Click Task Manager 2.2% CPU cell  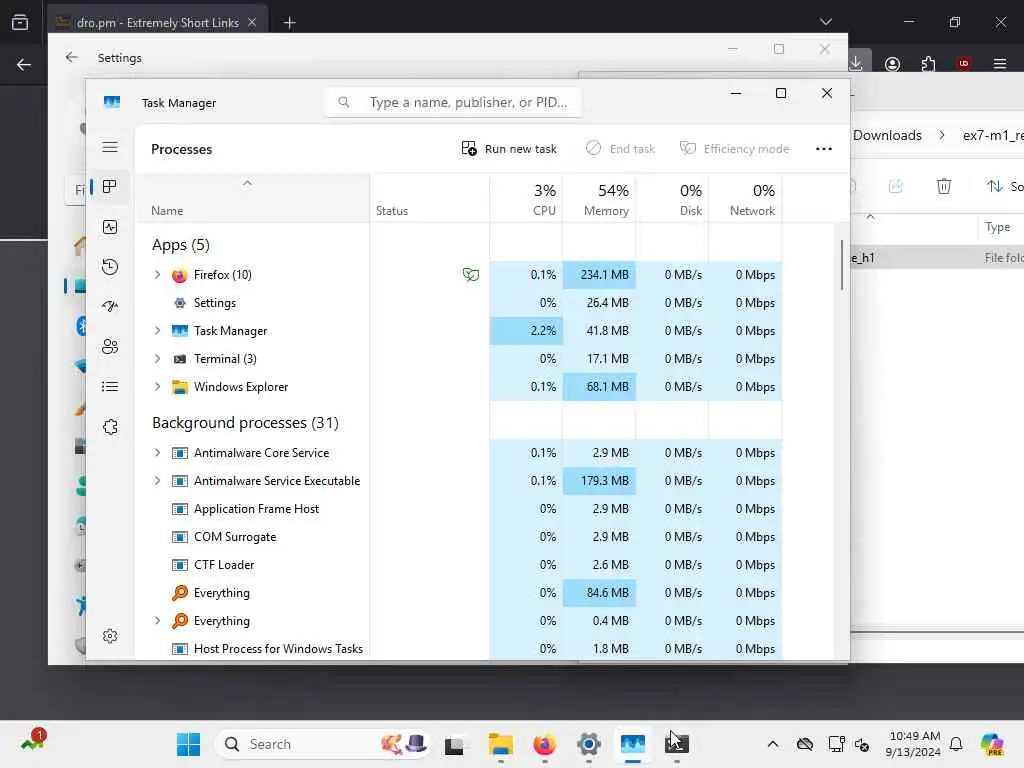526,331
